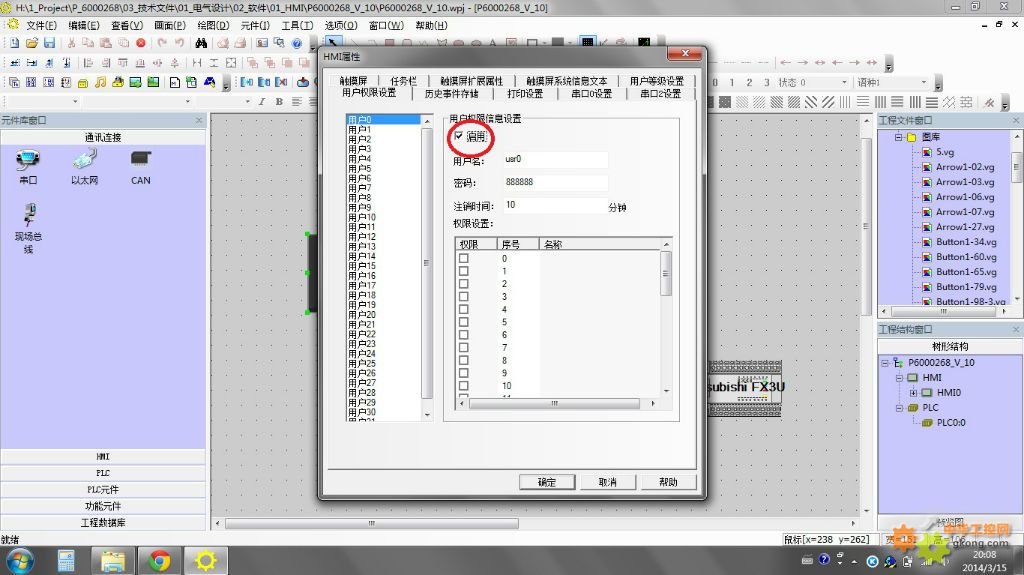This screenshot has height=575, width=1024.
Task: Switch to the 触摸屏 tab
Action: 353,81
